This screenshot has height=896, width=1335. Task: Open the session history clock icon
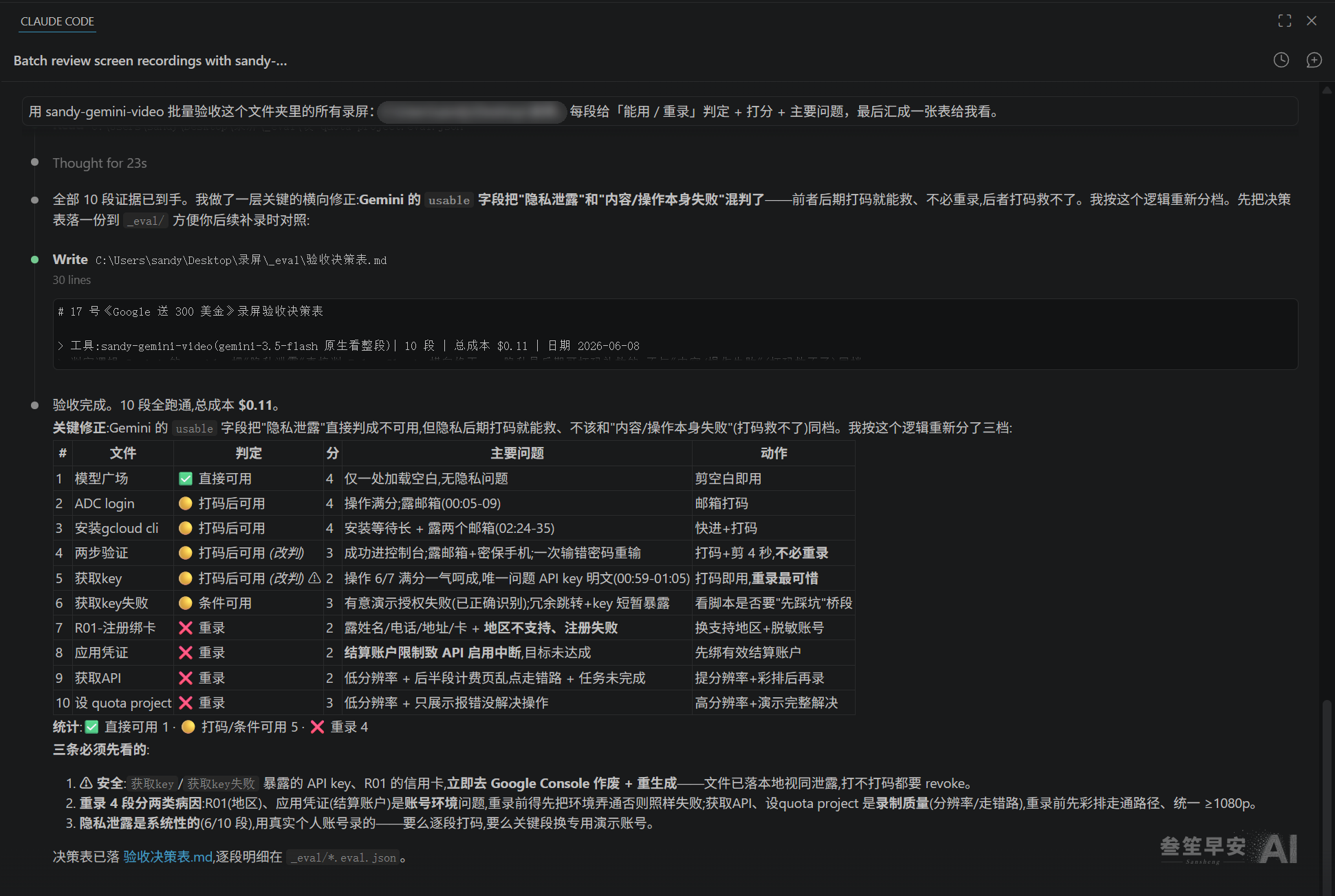pyautogui.click(x=1281, y=60)
